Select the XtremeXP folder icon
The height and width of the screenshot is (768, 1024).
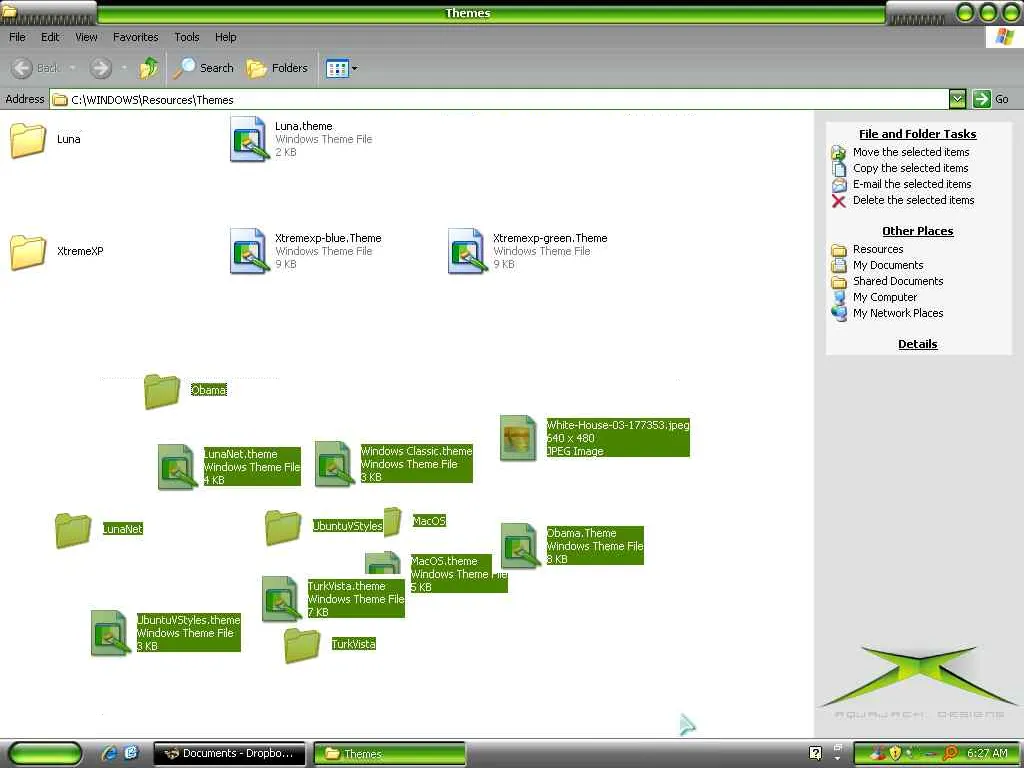pos(28,252)
